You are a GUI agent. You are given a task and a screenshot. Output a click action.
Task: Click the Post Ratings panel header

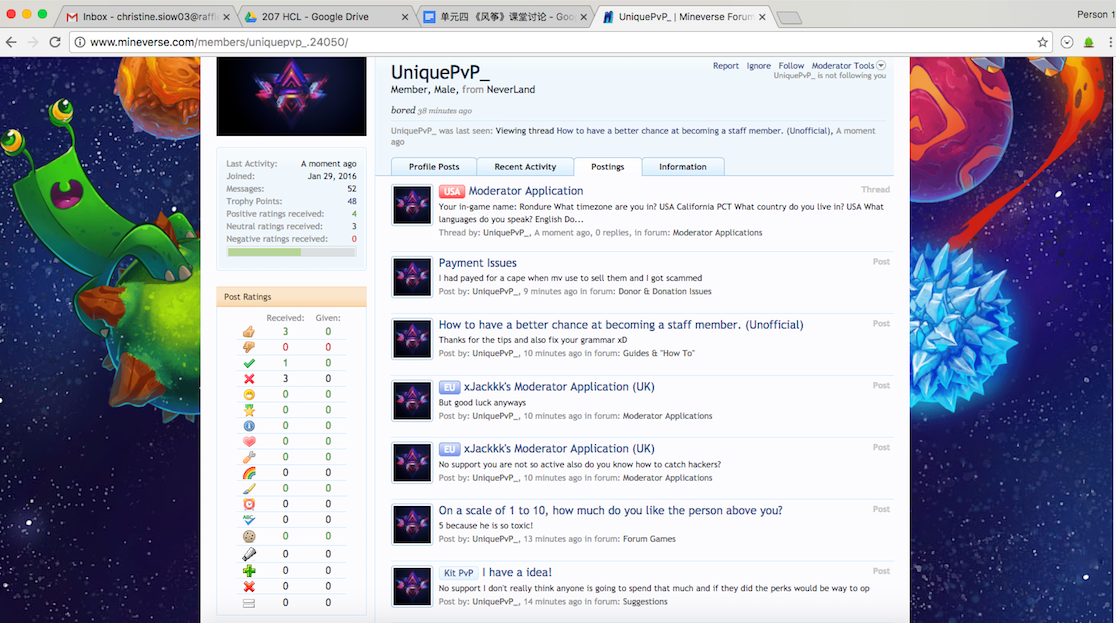point(291,296)
